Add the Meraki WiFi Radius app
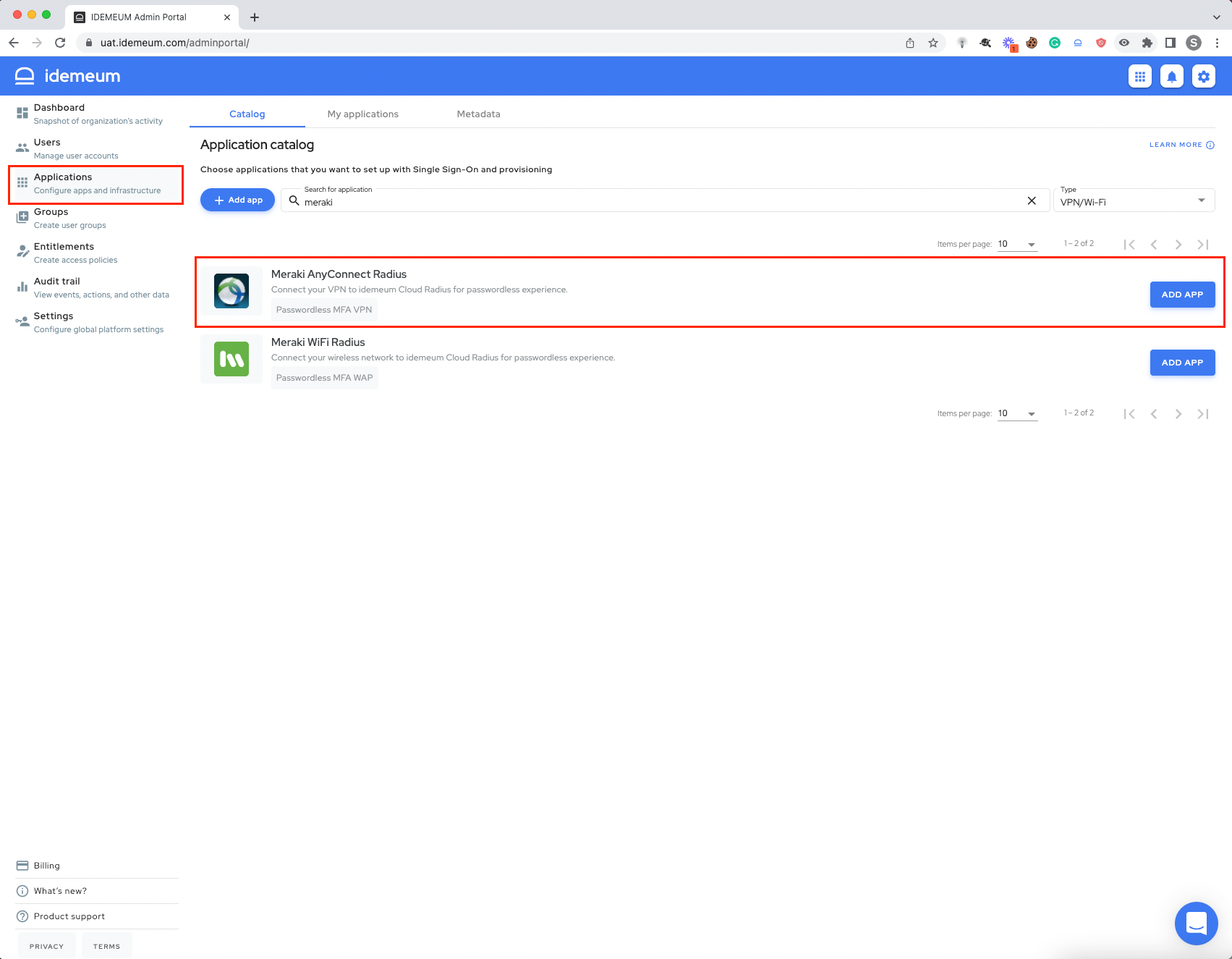Viewport: 1232px width, 959px height. click(1182, 363)
